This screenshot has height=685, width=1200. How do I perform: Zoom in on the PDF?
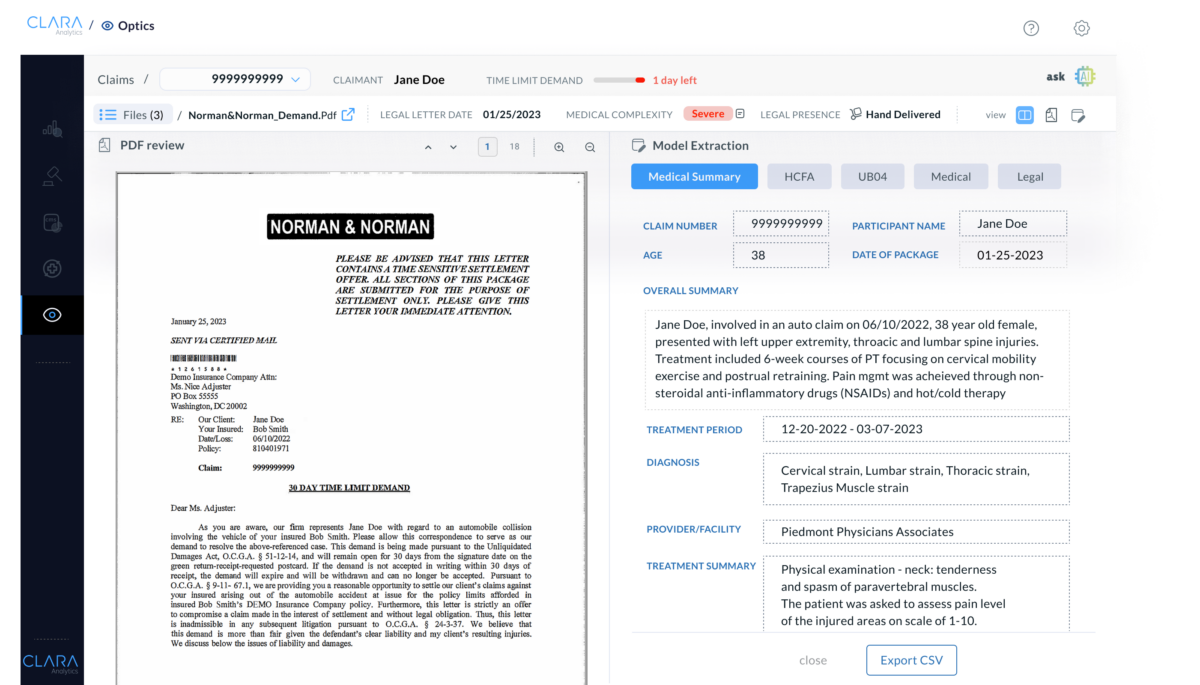pos(559,147)
